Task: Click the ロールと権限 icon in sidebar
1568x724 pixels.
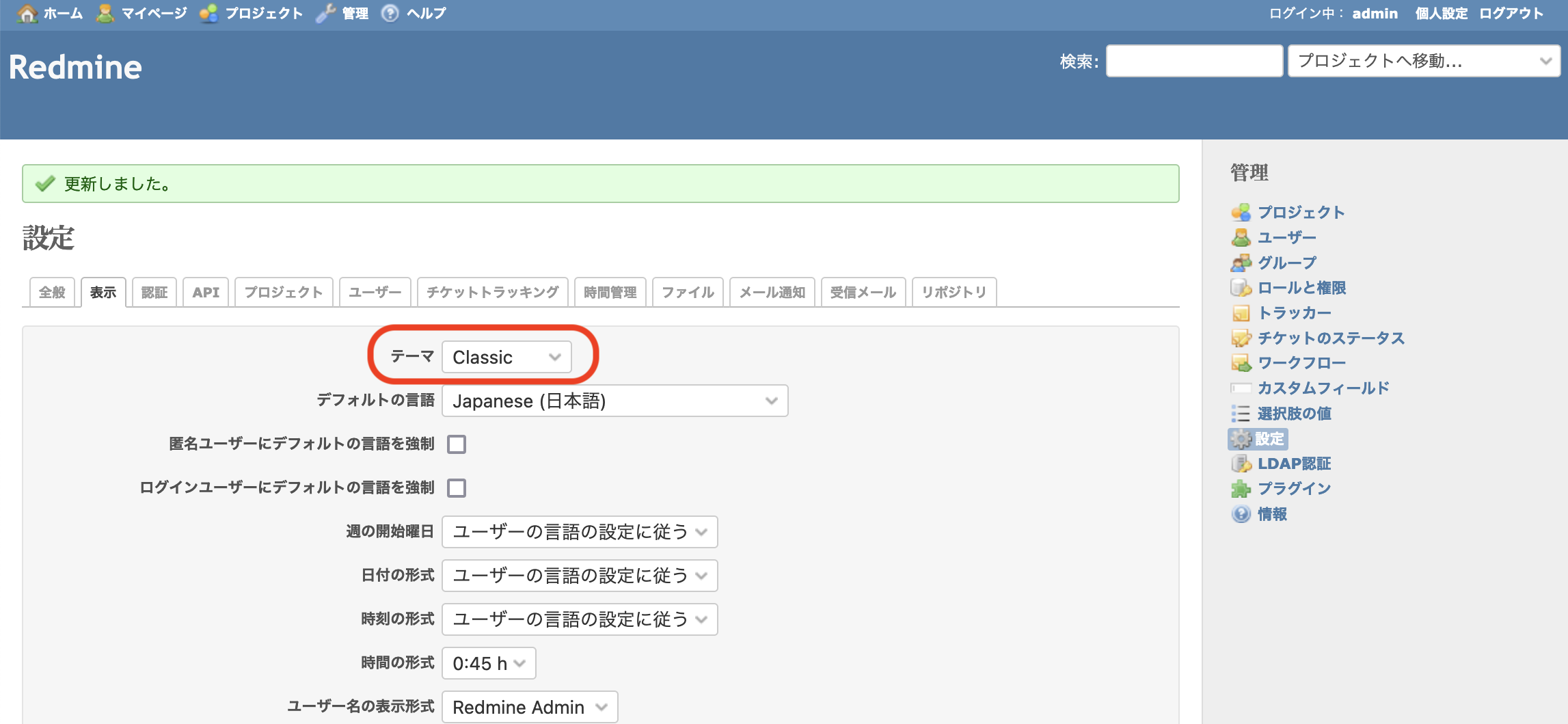Action: pos(1241,288)
